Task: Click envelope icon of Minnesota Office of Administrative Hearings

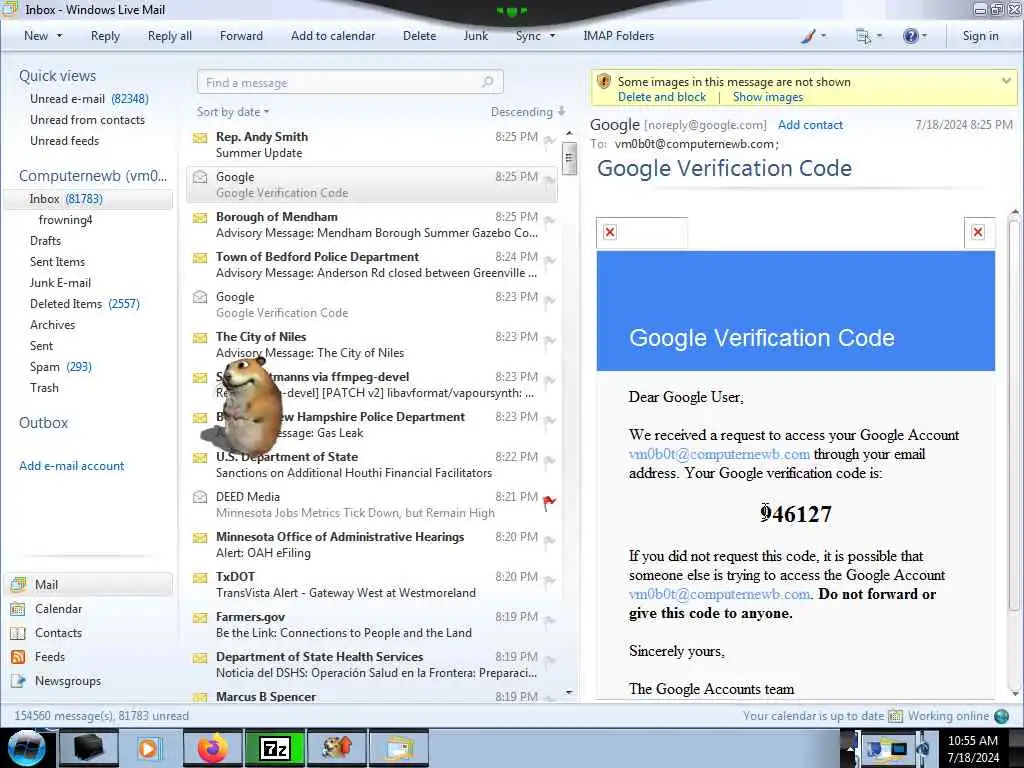Action: [x=200, y=537]
